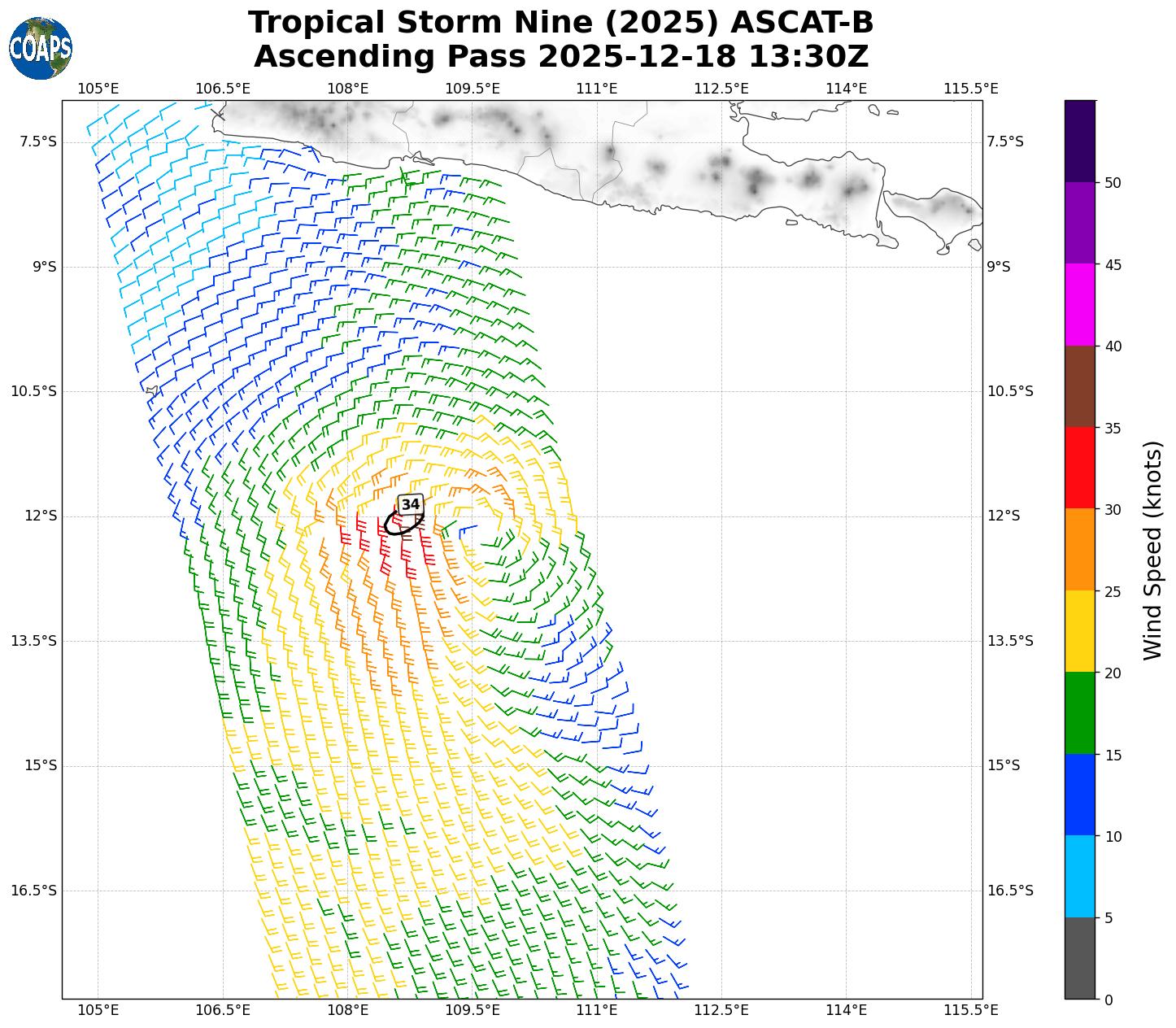Click the 'Wind Speed (knots)' colorbar label
Screen dimensions: 1176x1028
(x=1152, y=550)
